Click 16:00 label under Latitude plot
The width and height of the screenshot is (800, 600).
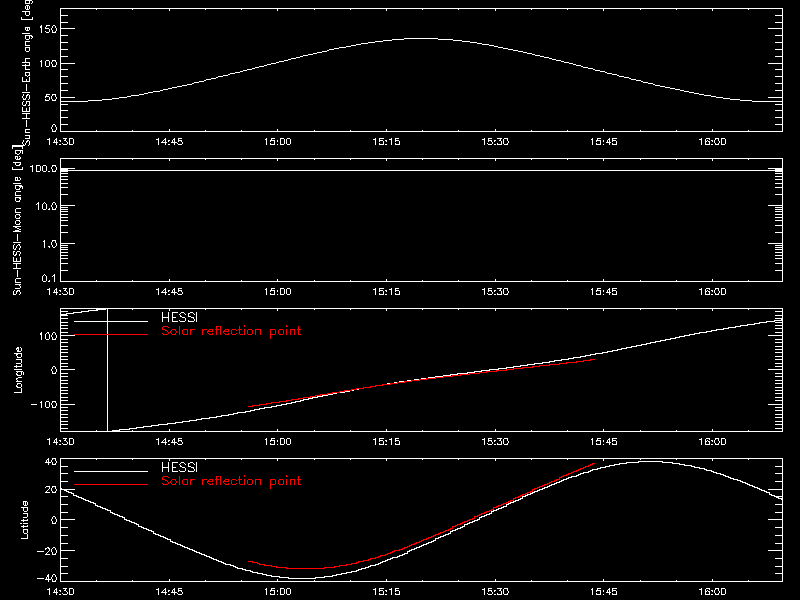[712, 592]
